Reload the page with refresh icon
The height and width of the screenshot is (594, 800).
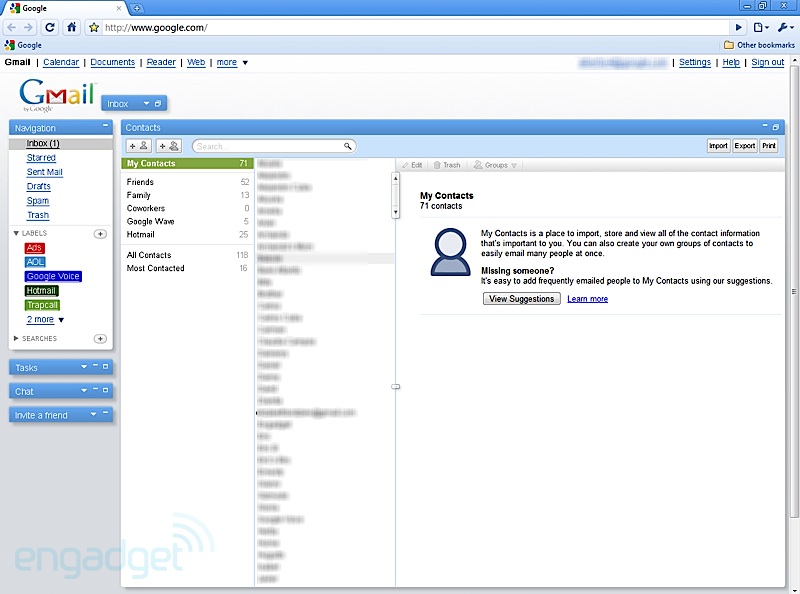49,28
